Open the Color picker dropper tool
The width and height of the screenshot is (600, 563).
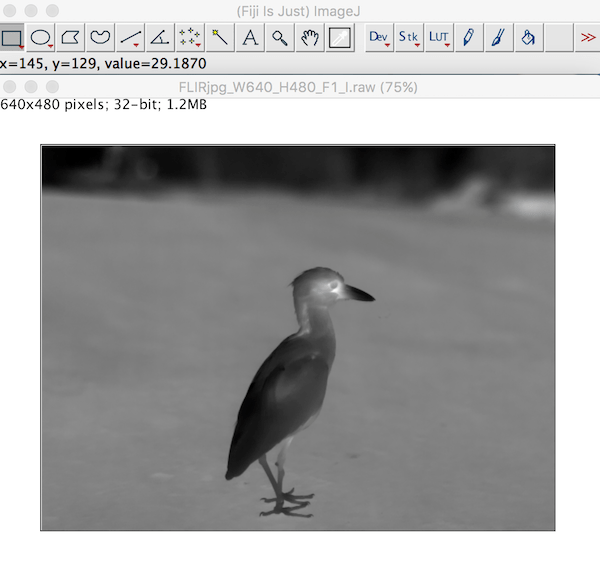pyautogui.click(x=340, y=38)
